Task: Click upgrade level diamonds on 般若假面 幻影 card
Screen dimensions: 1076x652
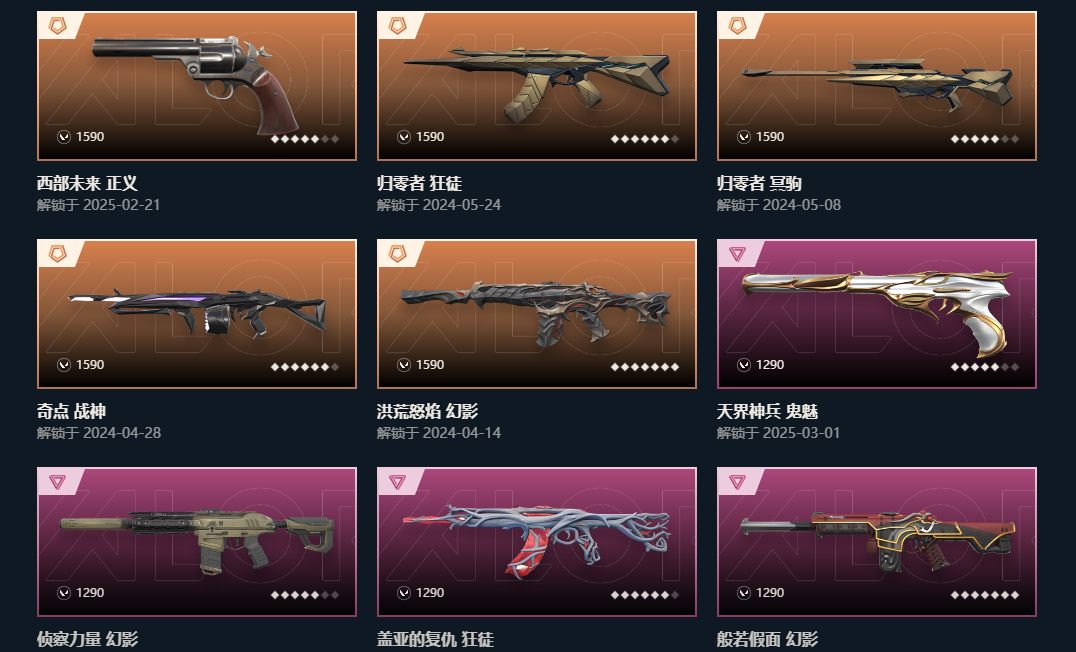Action: (x=985, y=595)
